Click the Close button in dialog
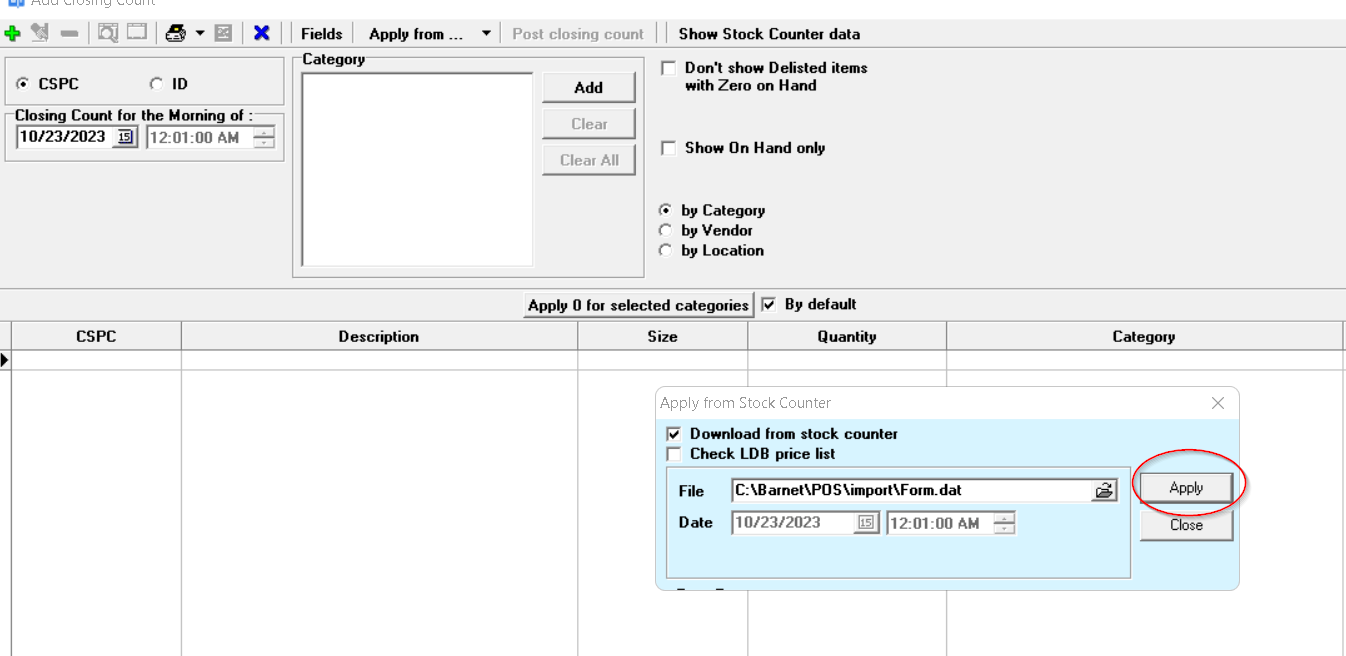The height and width of the screenshot is (656, 1346). (1186, 525)
